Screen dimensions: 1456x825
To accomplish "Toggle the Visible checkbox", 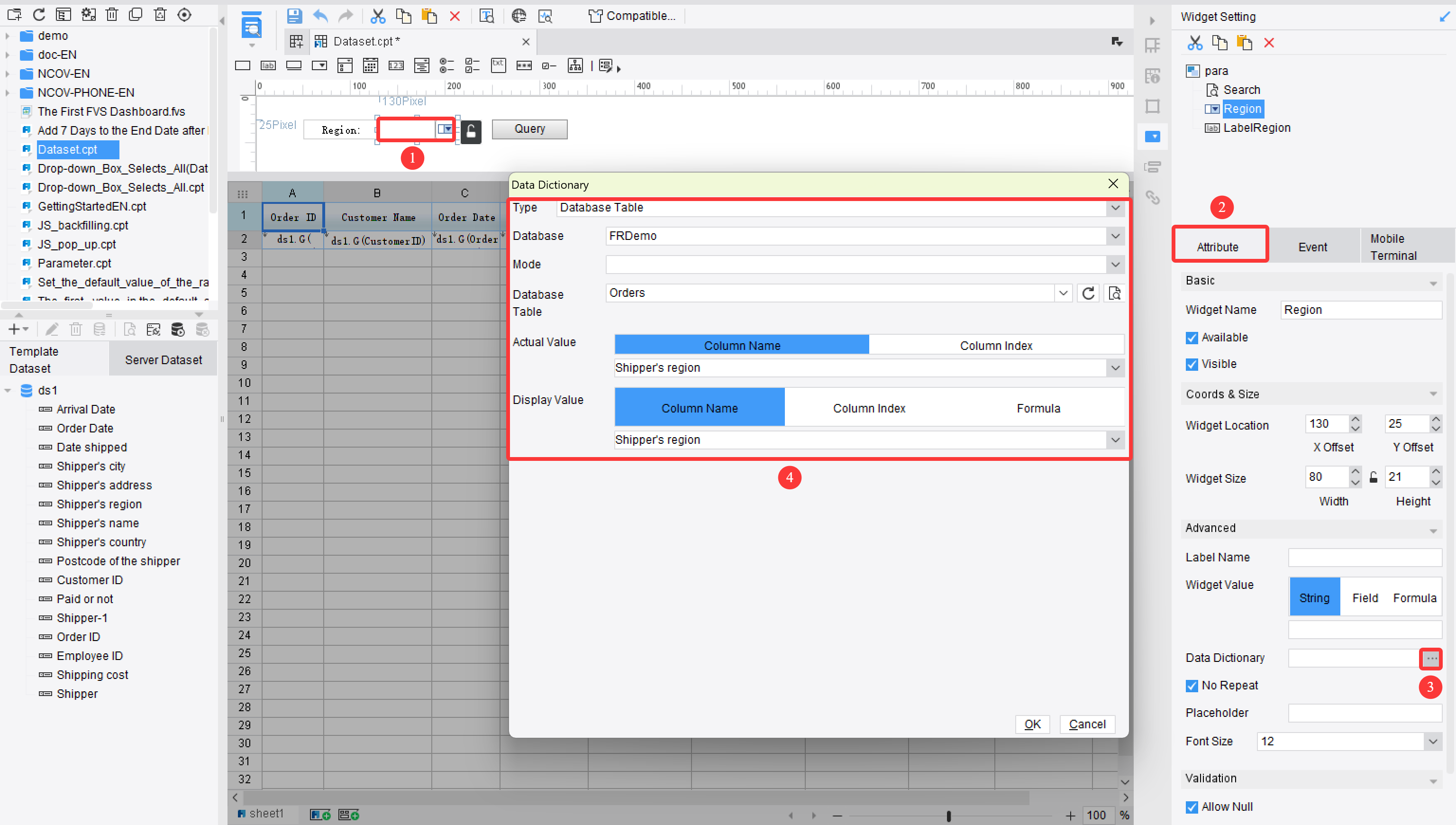I will (x=1192, y=364).
